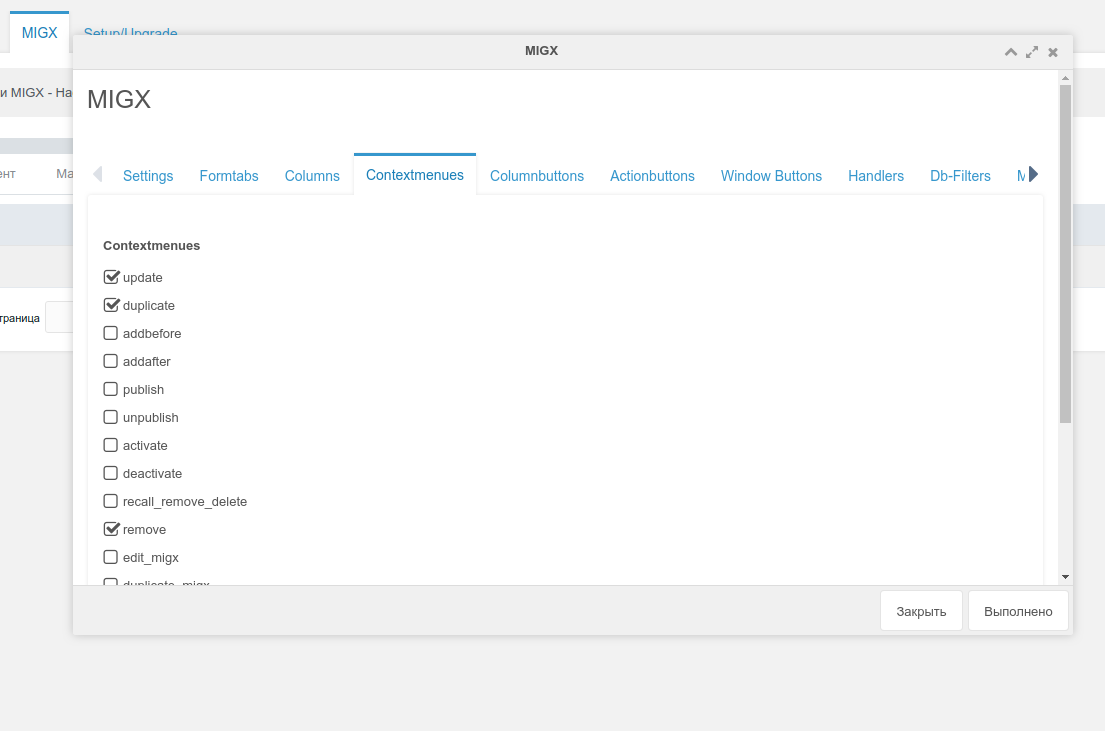Open the Actionbuttons tab
Viewport: 1105px width, 731px height.
(653, 176)
